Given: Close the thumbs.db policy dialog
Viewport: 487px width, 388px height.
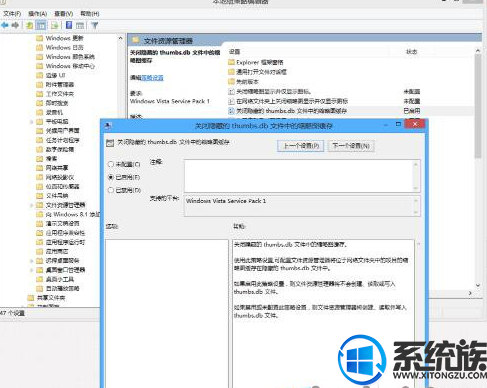Looking at the screenshot, I should click(x=415, y=124).
